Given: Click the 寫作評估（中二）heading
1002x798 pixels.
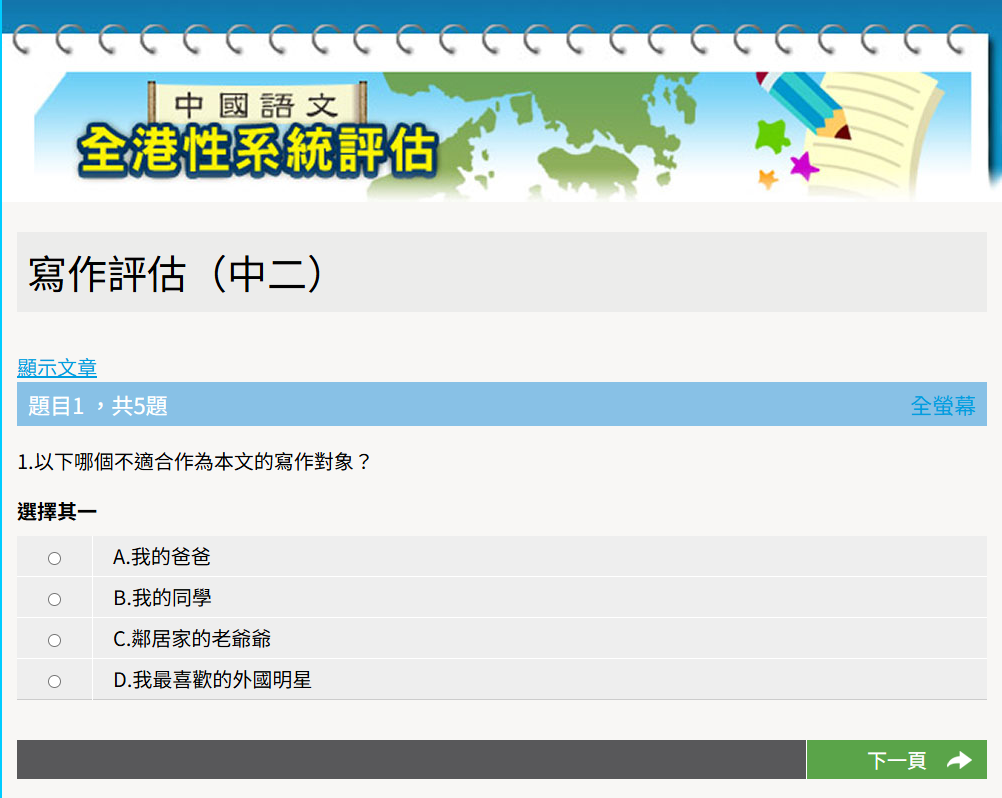Looking at the screenshot, I should coord(177,274).
